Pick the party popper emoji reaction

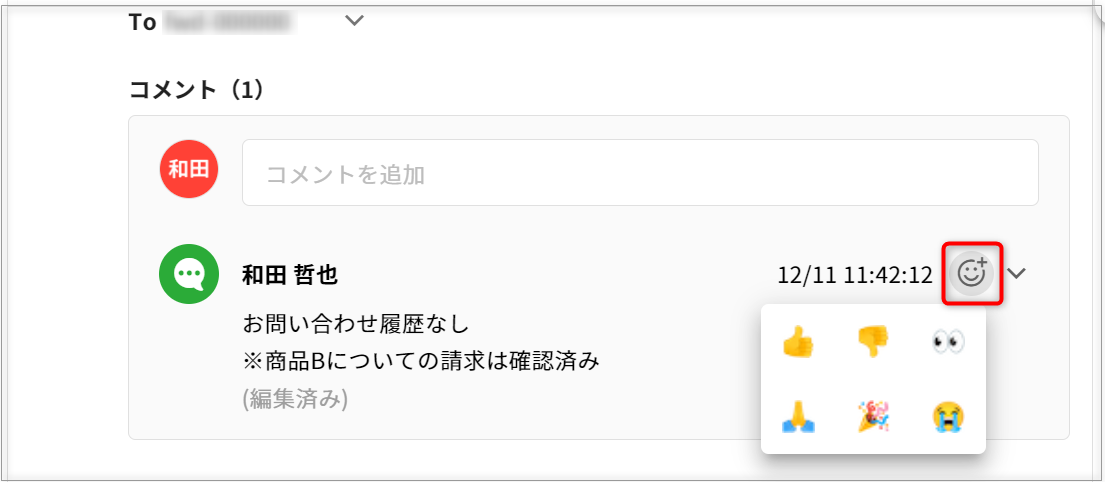(x=873, y=416)
